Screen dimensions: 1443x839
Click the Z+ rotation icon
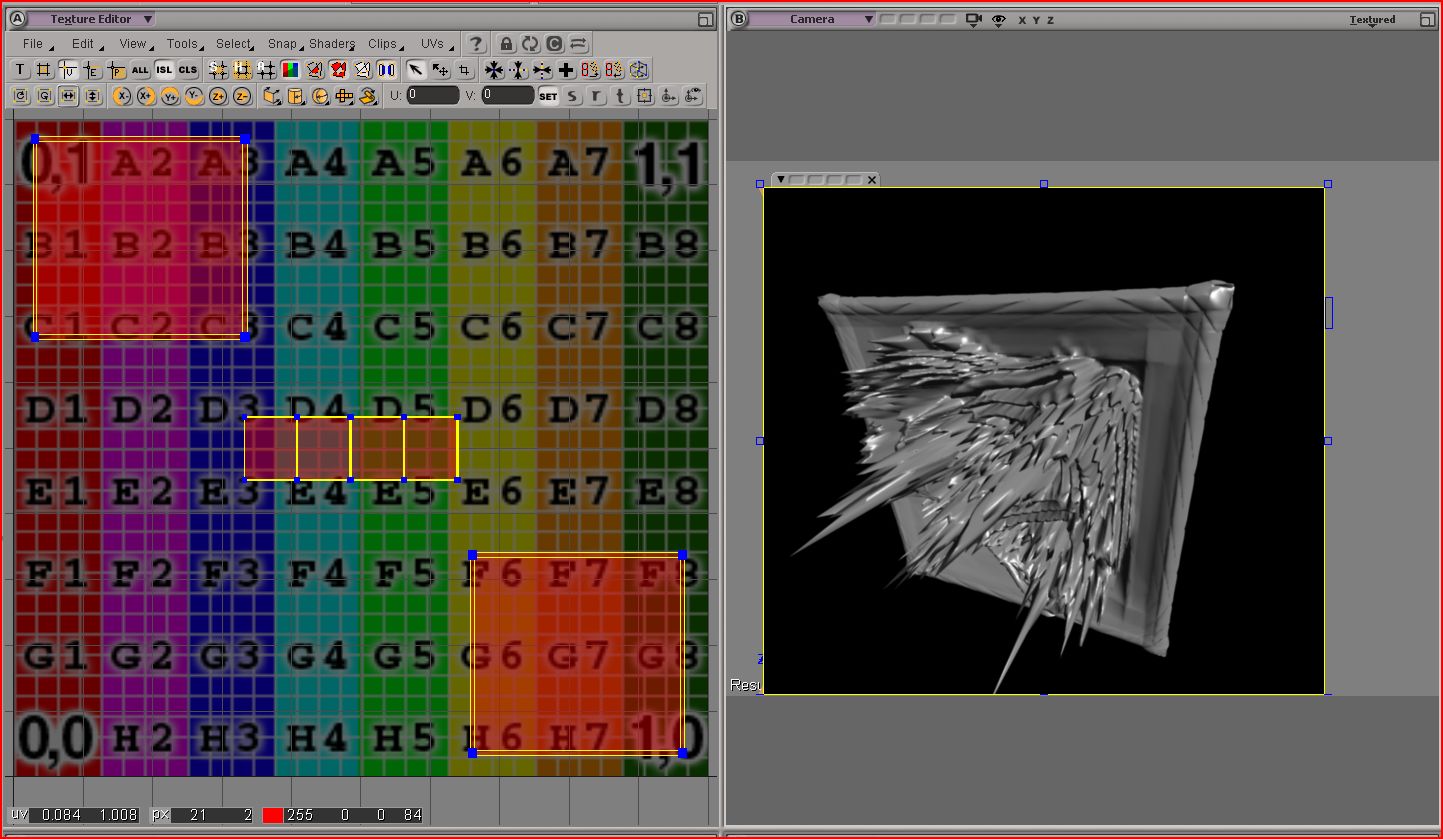(219, 95)
